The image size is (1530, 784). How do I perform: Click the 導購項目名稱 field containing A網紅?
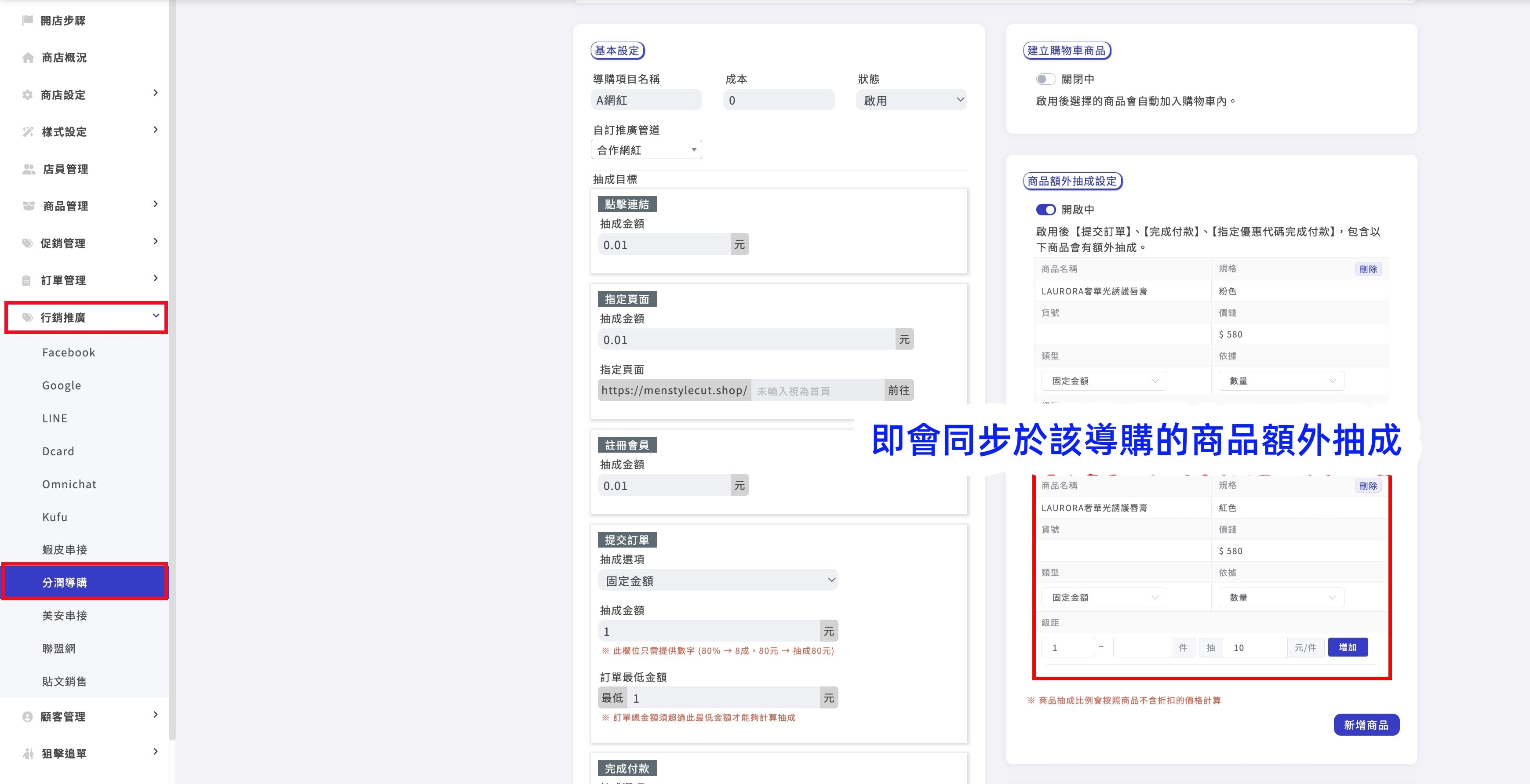pyautogui.click(x=646, y=100)
